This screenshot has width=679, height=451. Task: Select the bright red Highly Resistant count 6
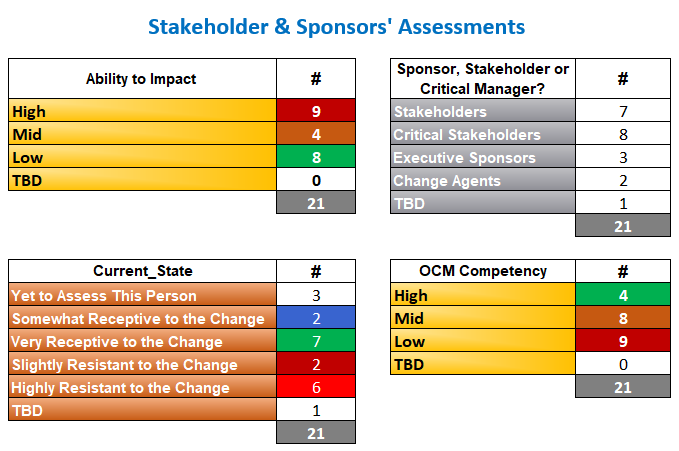316,386
